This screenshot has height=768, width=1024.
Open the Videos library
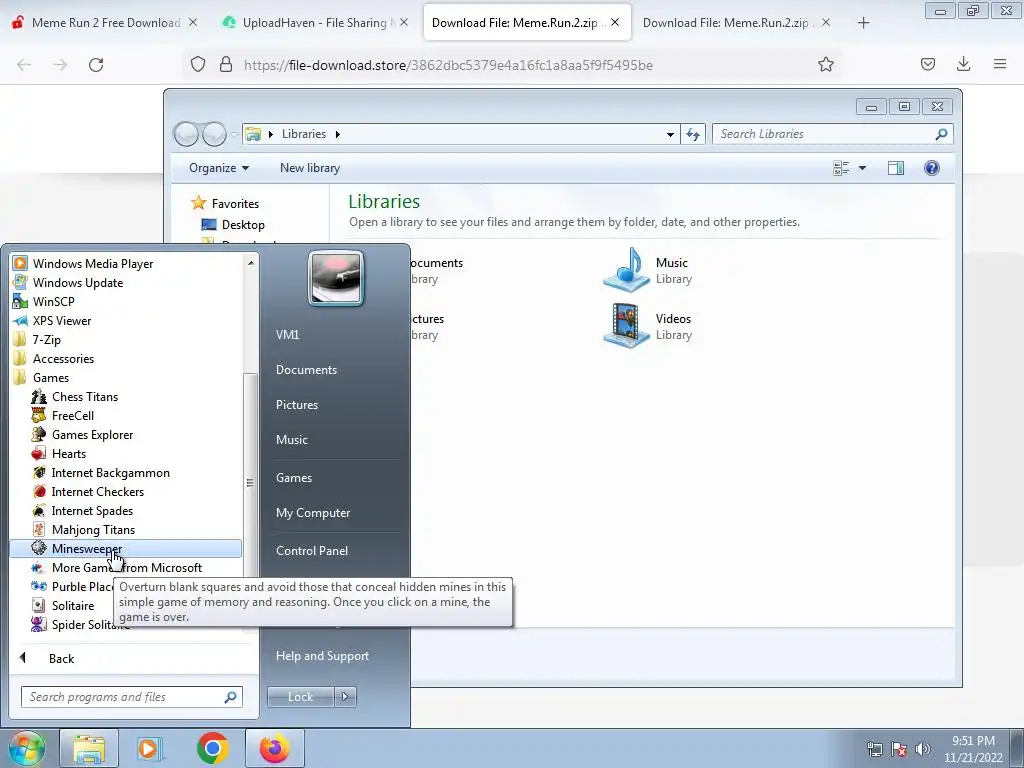tap(647, 326)
